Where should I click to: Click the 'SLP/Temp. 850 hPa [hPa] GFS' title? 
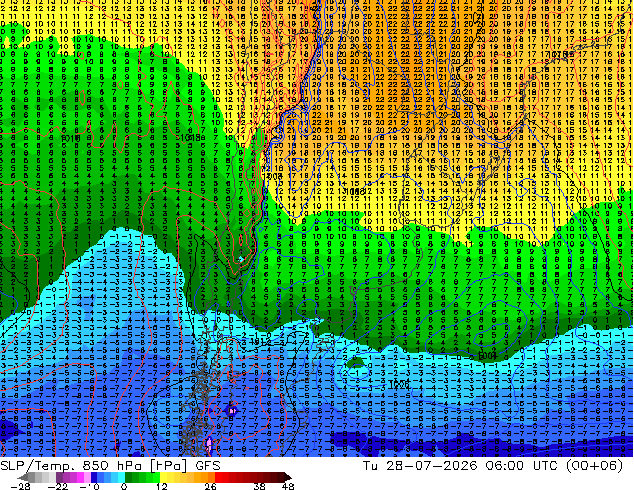tap(110, 466)
